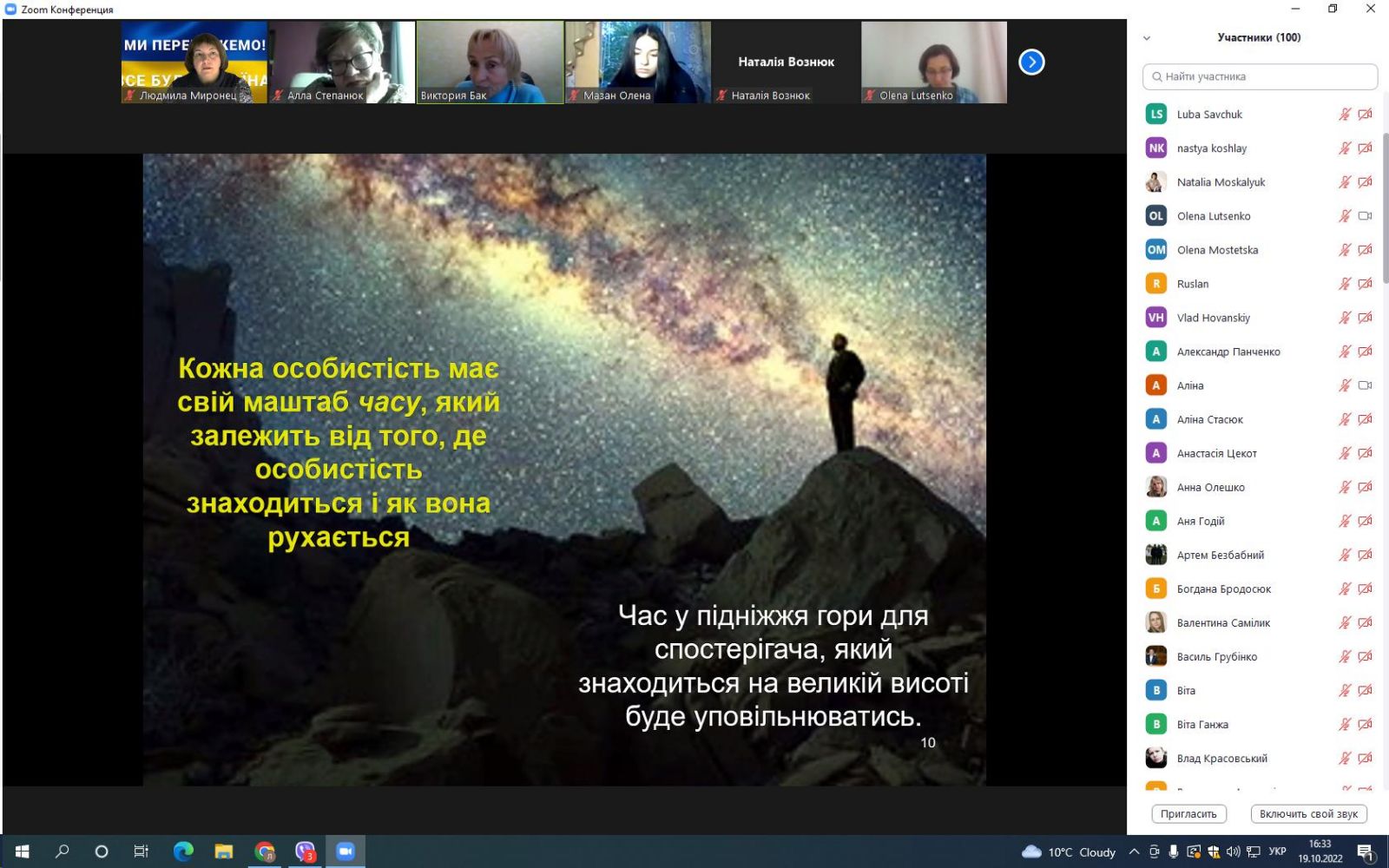Toggle Natalia Moskalyuk's video icon
1389x868 pixels.
[x=1365, y=182]
